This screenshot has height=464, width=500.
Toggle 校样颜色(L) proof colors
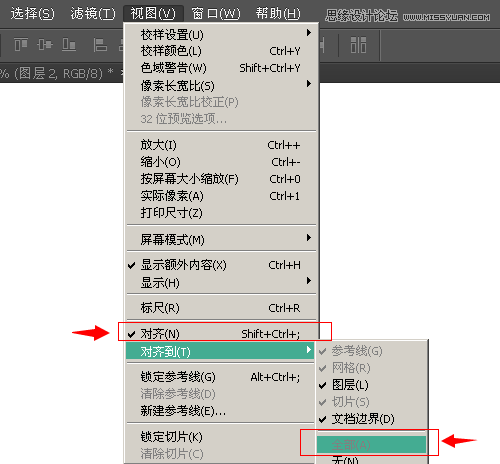[220, 51]
